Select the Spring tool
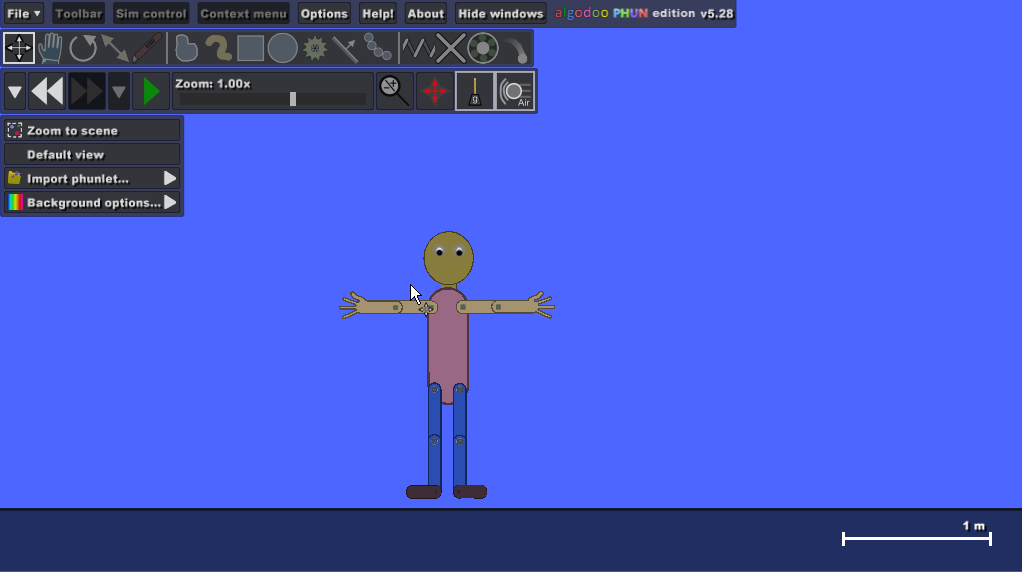 point(418,48)
